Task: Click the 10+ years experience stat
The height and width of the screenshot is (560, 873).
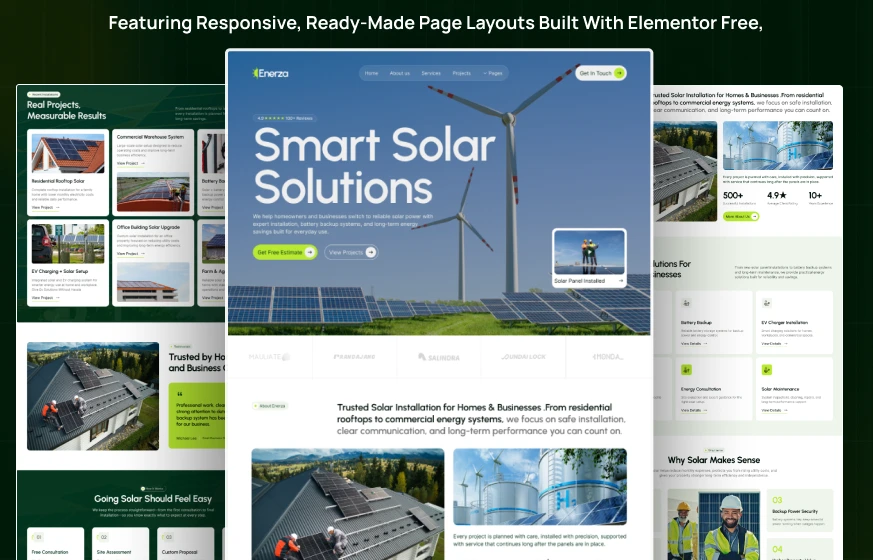Action: click(821, 198)
